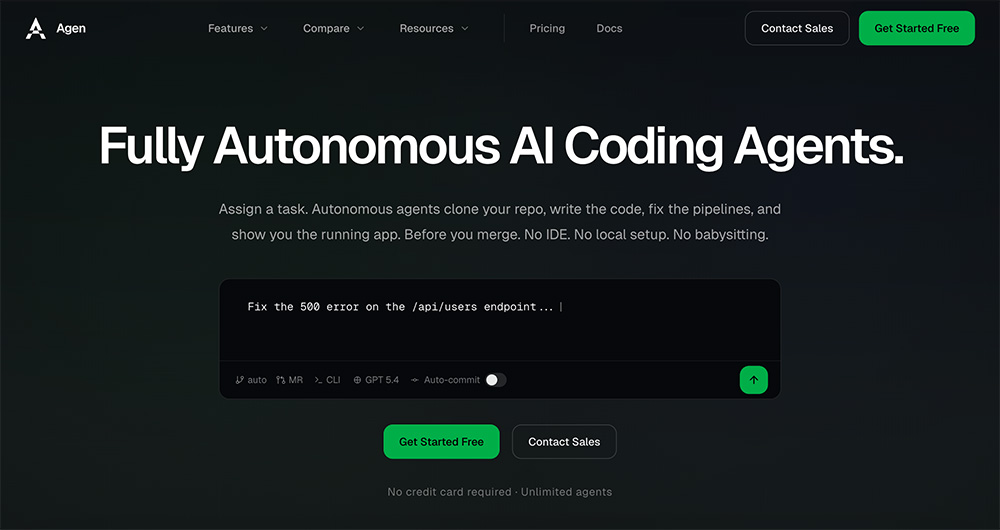
Task: Click Contact Sales below the prompt box
Action: (x=564, y=442)
